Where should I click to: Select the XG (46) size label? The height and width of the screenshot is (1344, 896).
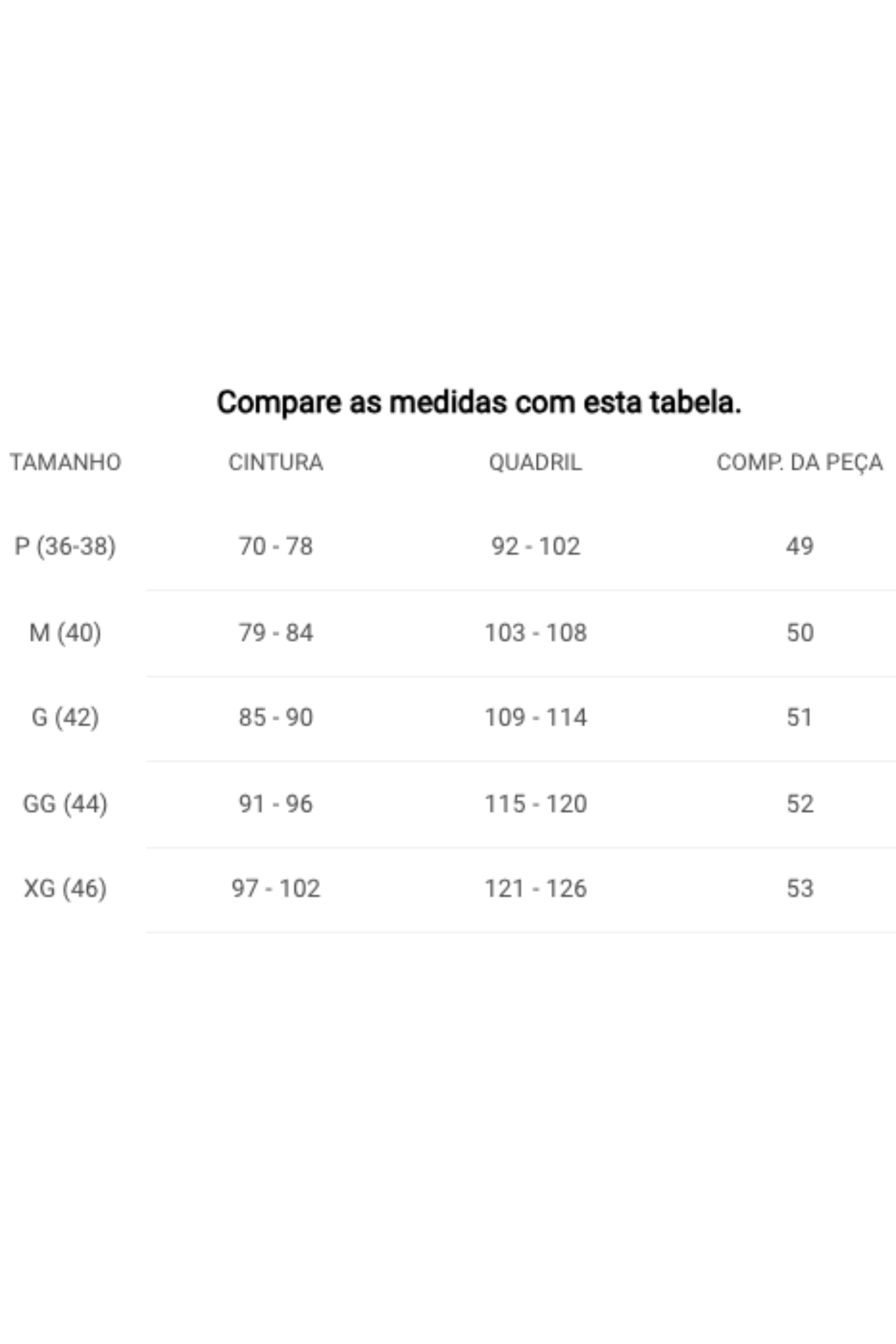pos(65,888)
